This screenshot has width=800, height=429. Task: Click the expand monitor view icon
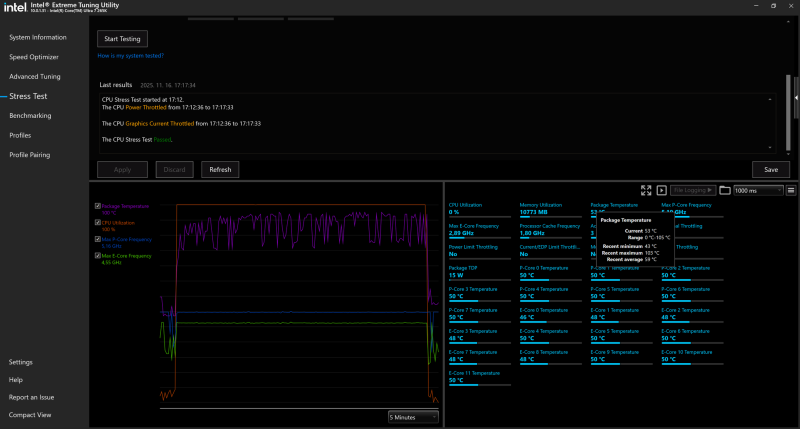click(x=647, y=189)
